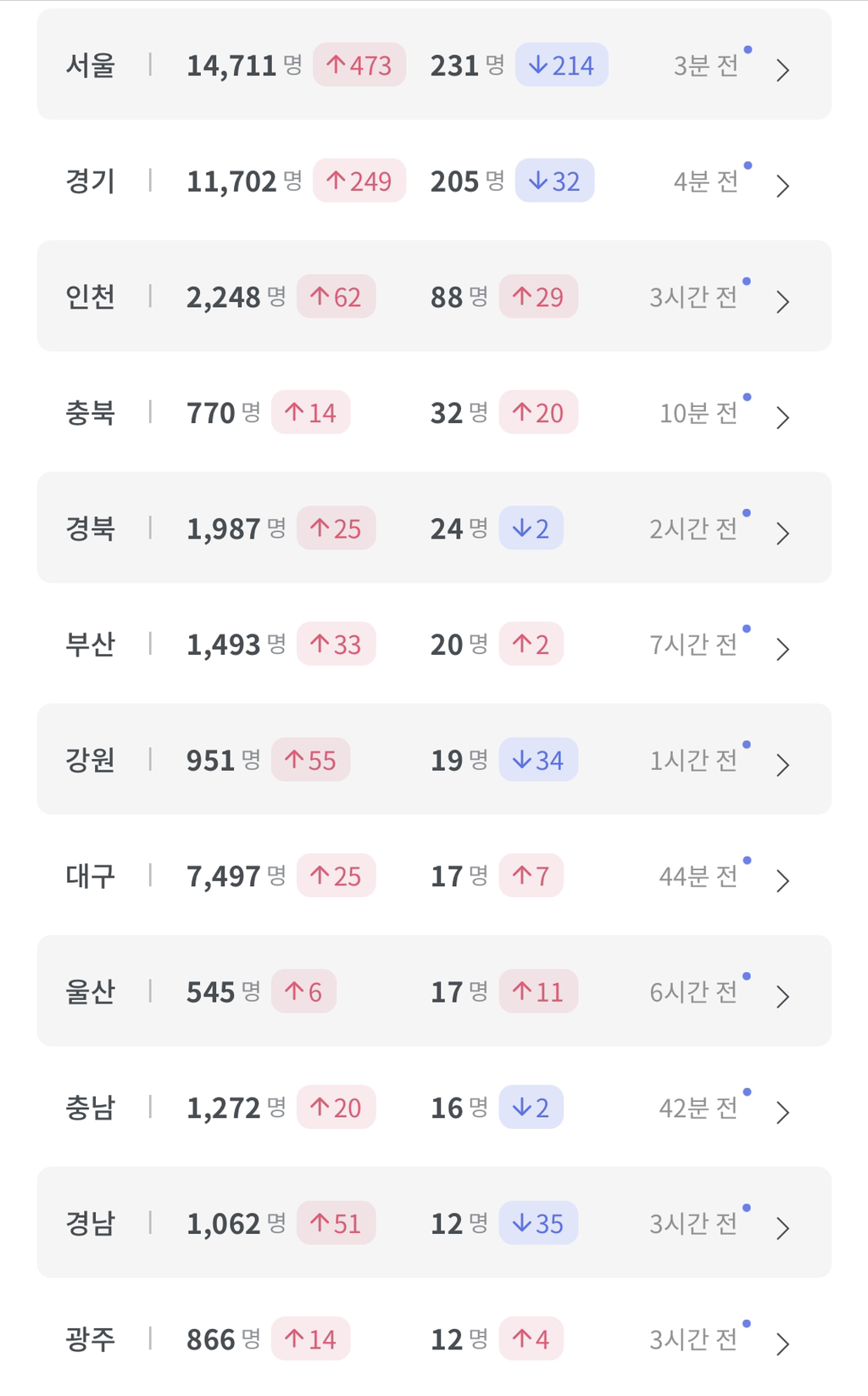Viewport: 868px width, 1396px height.
Task: Open 광주 row chevron arrow
Action: pyautogui.click(x=782, y=1344)
